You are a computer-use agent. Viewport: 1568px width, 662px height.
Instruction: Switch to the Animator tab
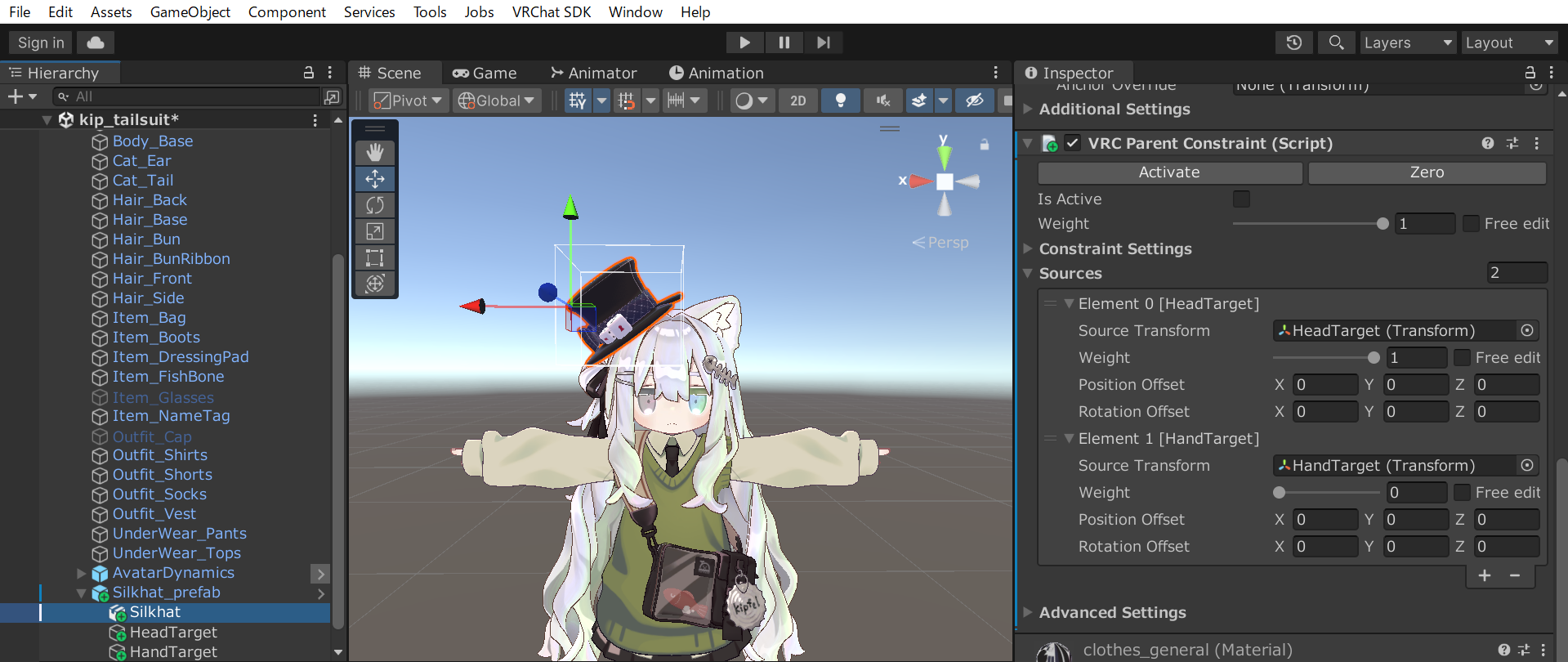pos(594,73)
